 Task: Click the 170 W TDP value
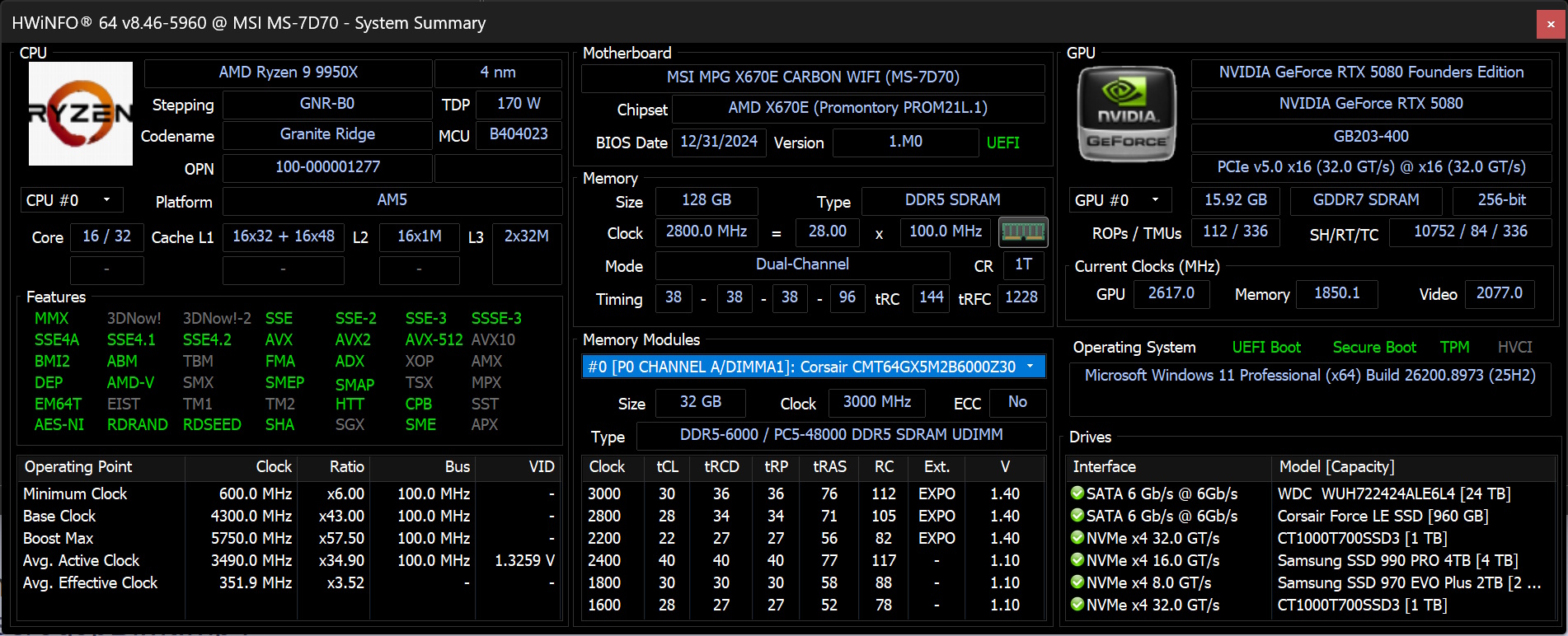(519, 104)
